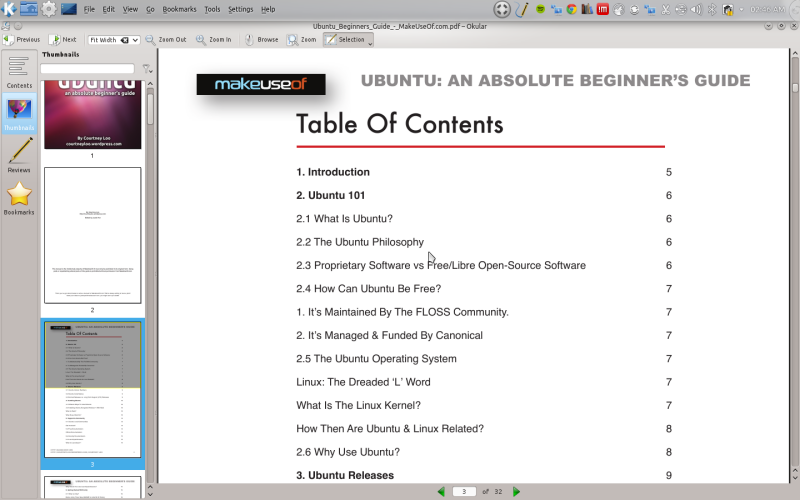The width and height of the screenshot is (800, 500).
Task: Go to the Previous page
Action: (x=21, y=39)
